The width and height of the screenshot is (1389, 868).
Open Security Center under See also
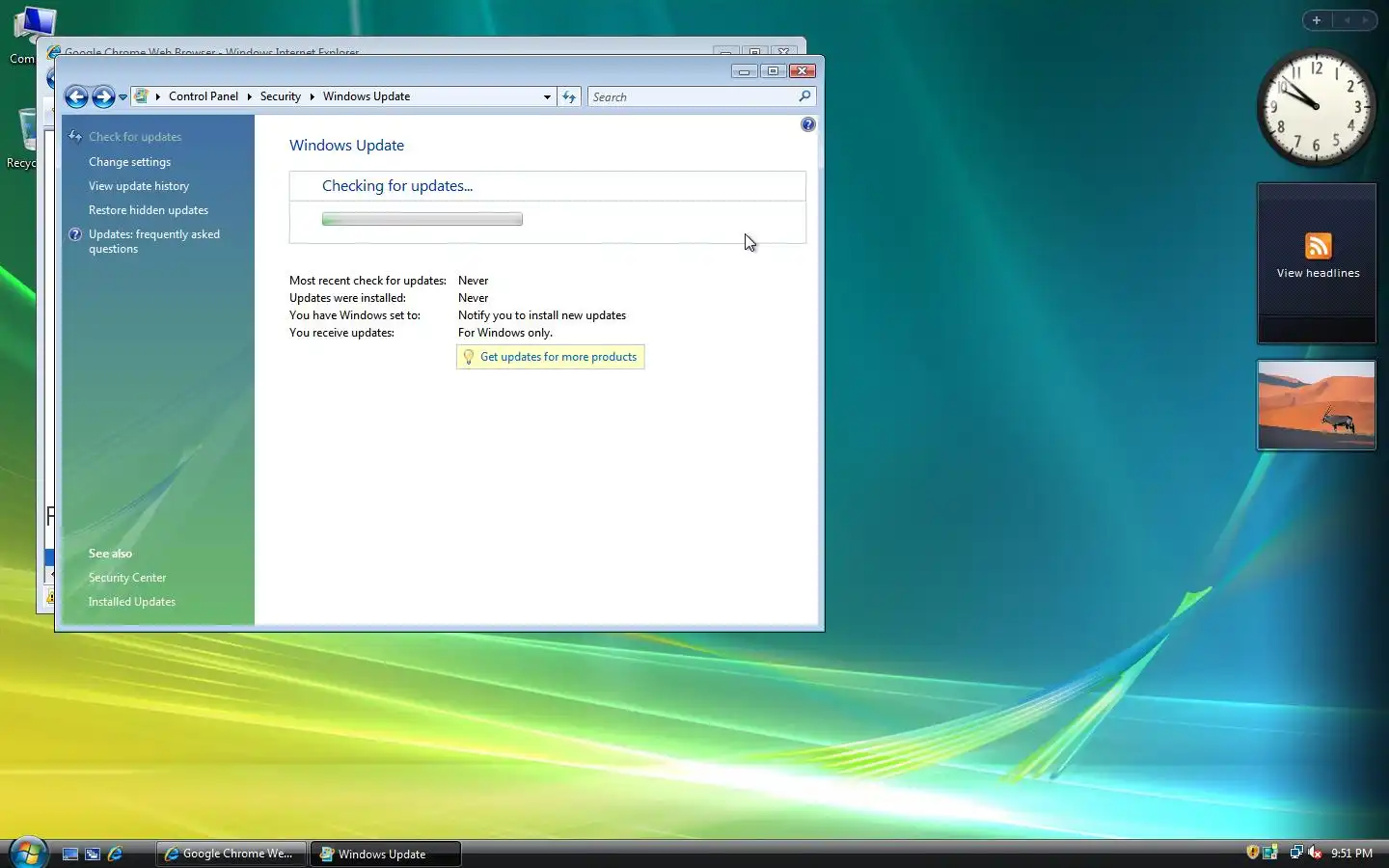click(127, 578)
